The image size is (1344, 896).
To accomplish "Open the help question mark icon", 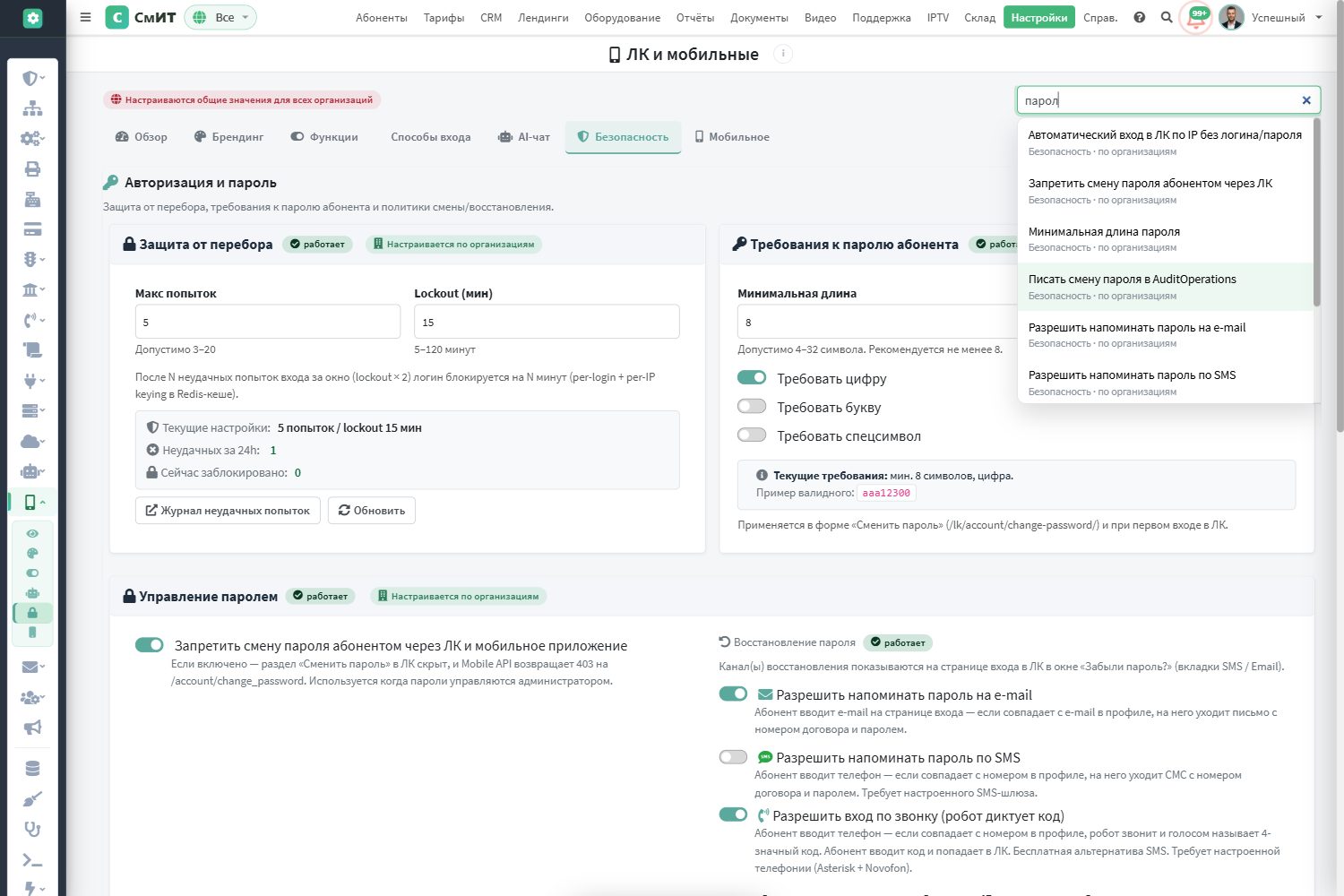I will click(1140, 17).
